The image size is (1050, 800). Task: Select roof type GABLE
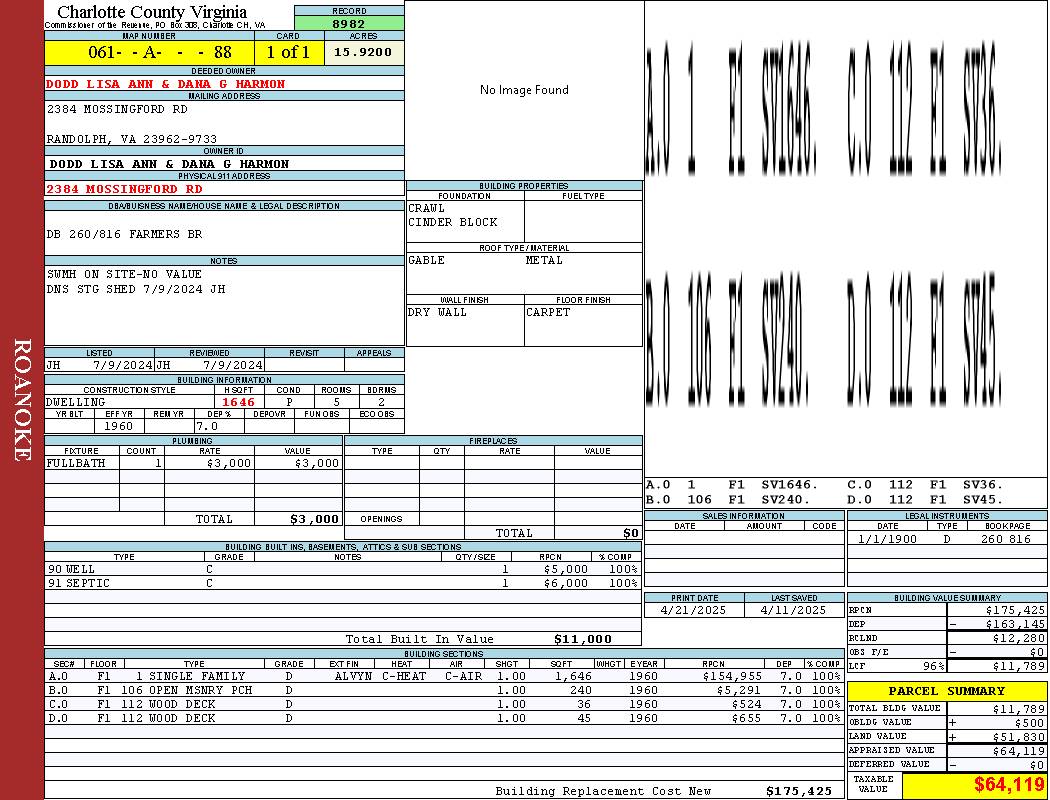427,260
